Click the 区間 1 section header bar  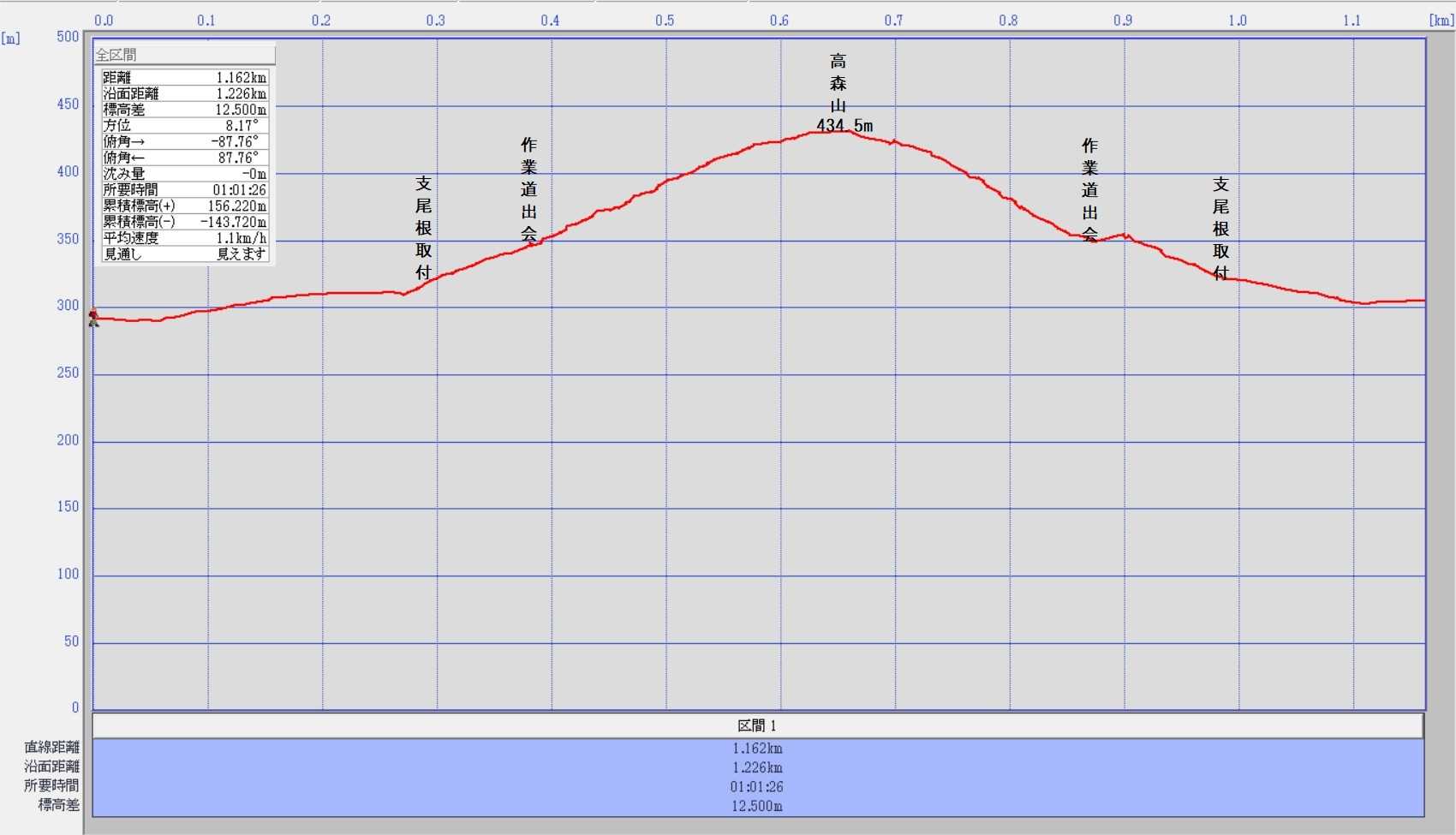point(757,725)
